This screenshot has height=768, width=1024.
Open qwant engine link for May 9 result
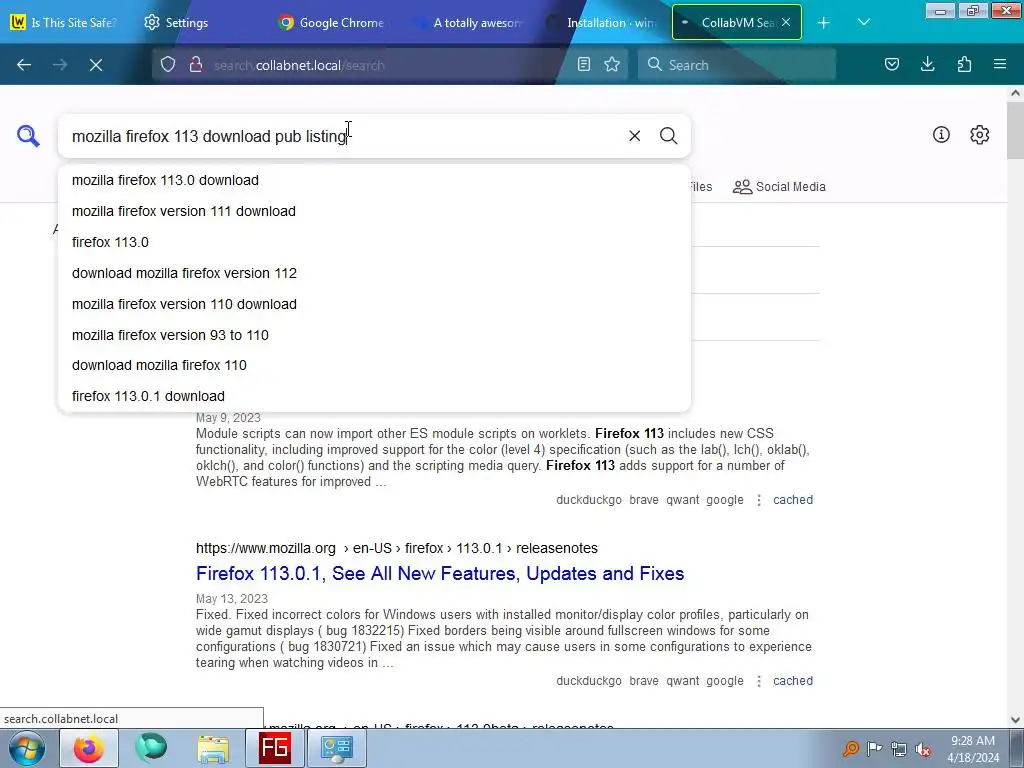coord(682,500)
